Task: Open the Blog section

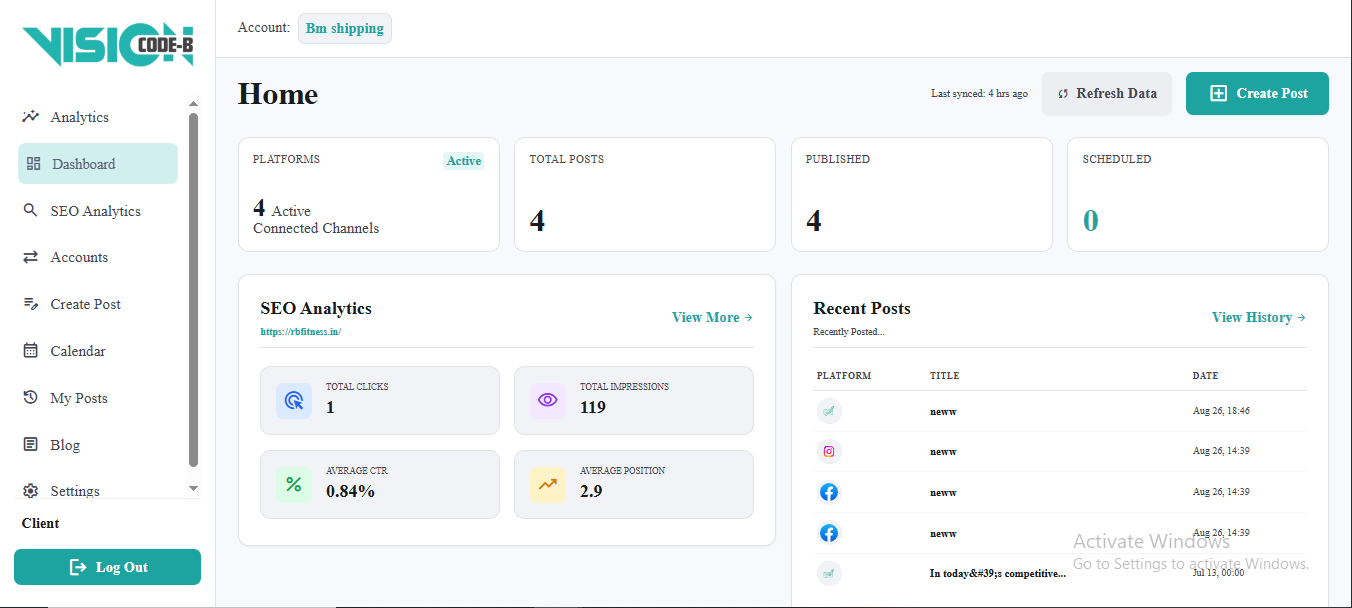Action: 98,444
